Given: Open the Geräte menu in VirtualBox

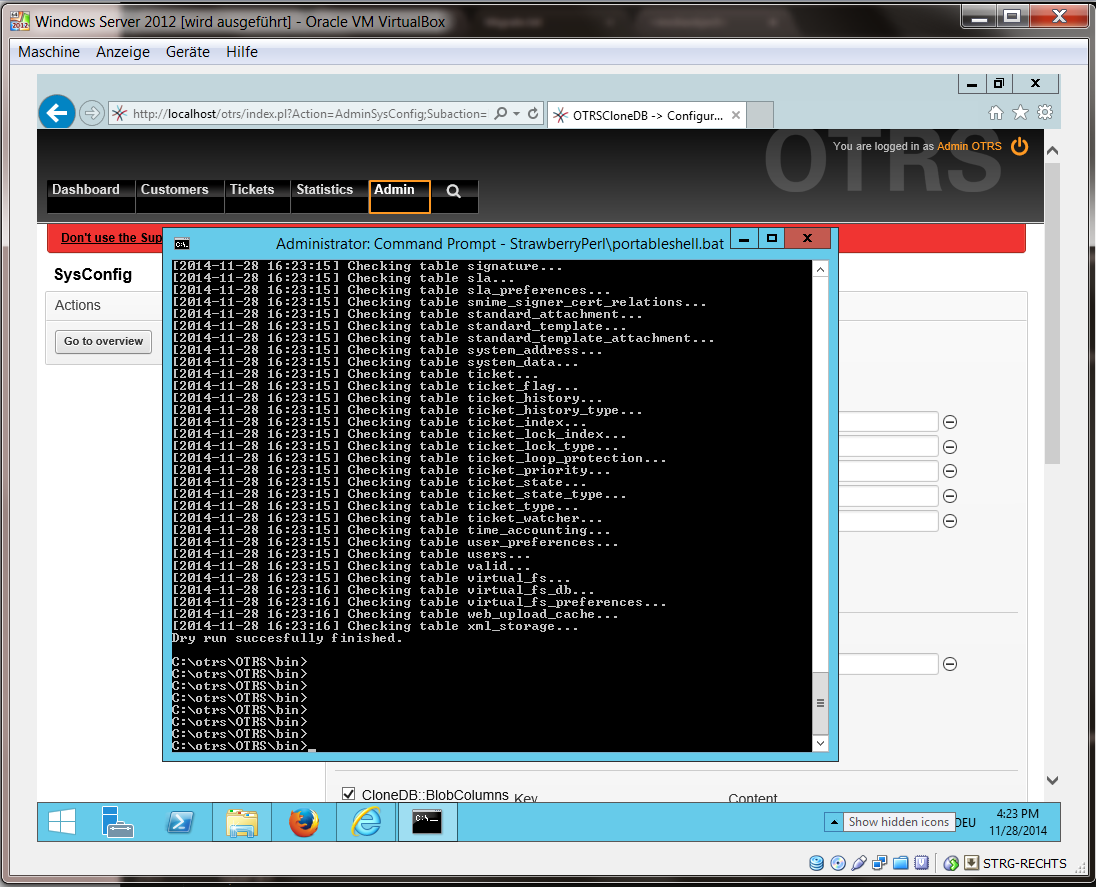Looking at the screenshot, I should [187, 51].
